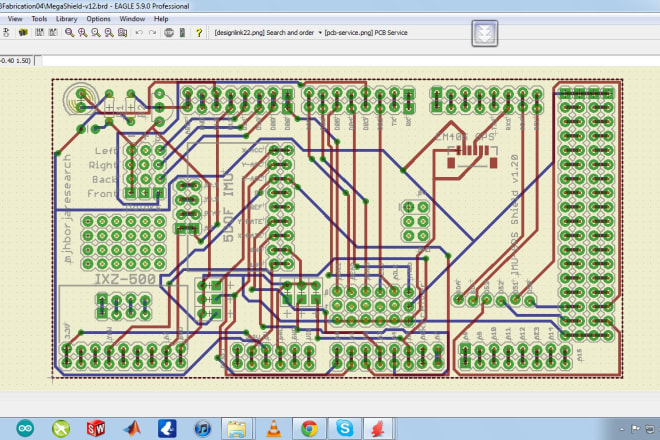The height and width of the screenshot is (440, 660).
Task: Click the Action Center flag tray icon
Action: pos(635,429)
